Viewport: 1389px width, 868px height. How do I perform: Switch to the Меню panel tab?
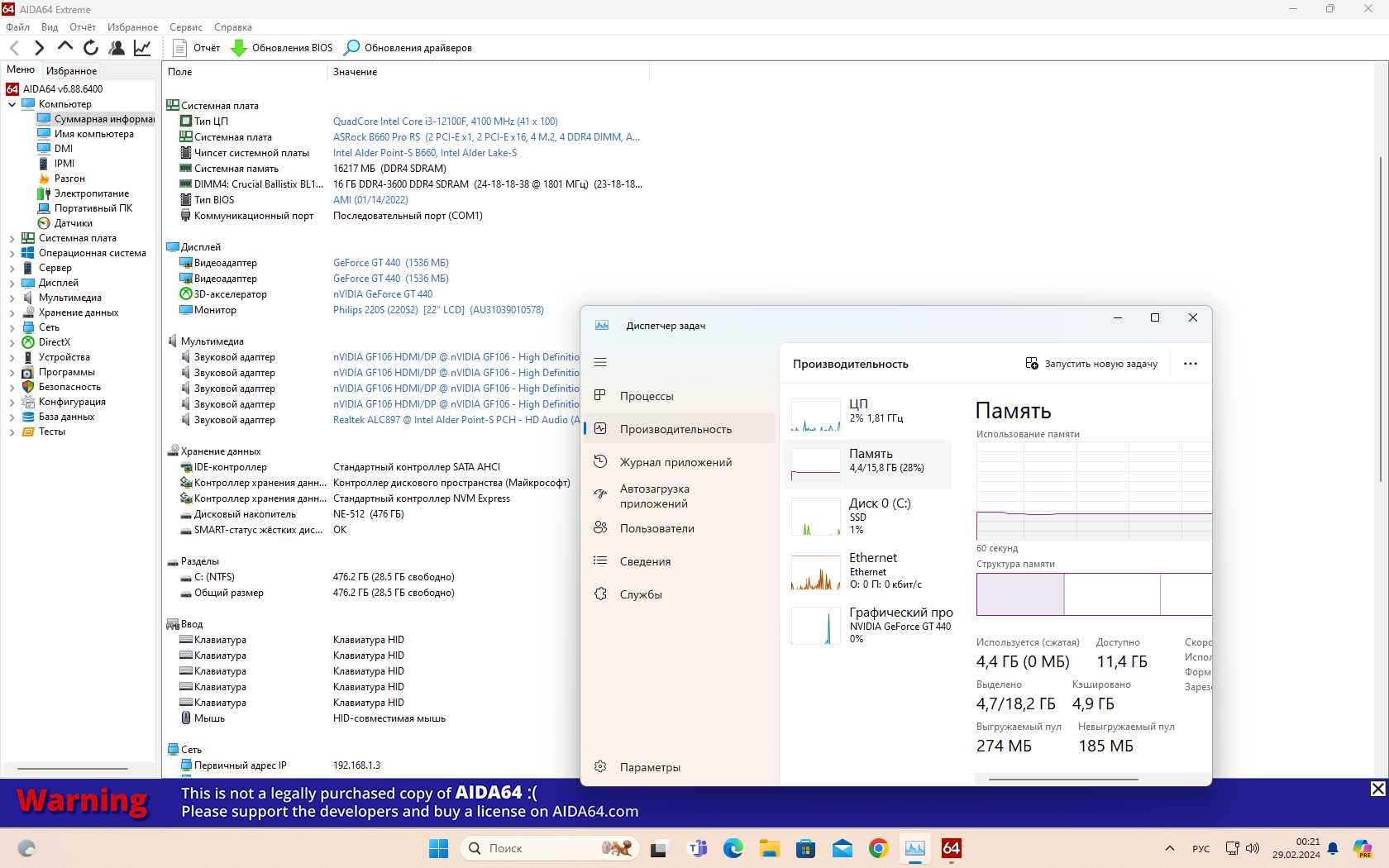(21, 70)
